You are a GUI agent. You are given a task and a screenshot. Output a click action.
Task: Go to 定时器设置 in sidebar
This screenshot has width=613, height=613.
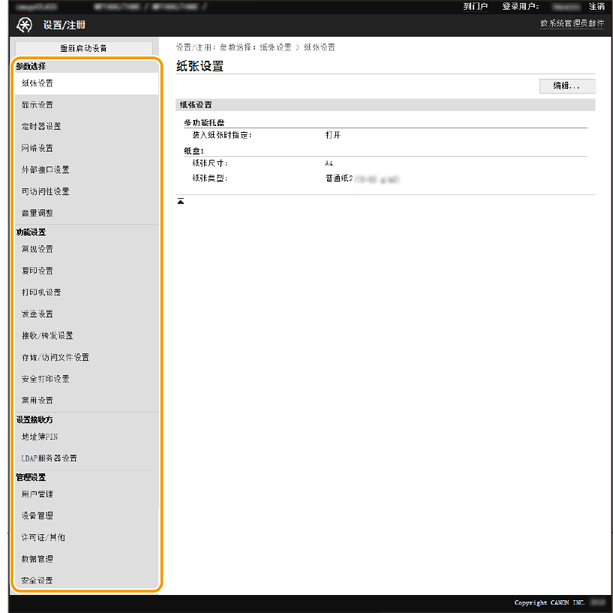pos(42,127)
